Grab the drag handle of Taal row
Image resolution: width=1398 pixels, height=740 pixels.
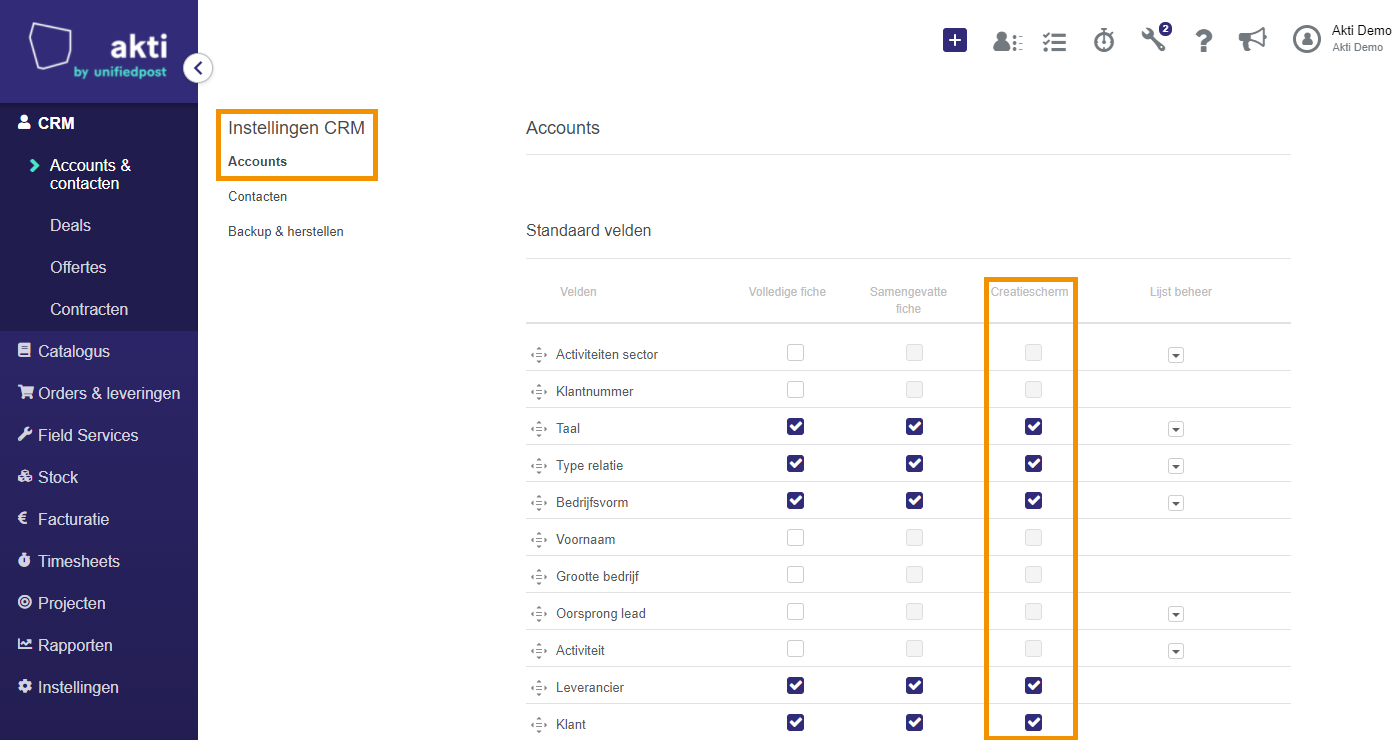click(538, 429)
